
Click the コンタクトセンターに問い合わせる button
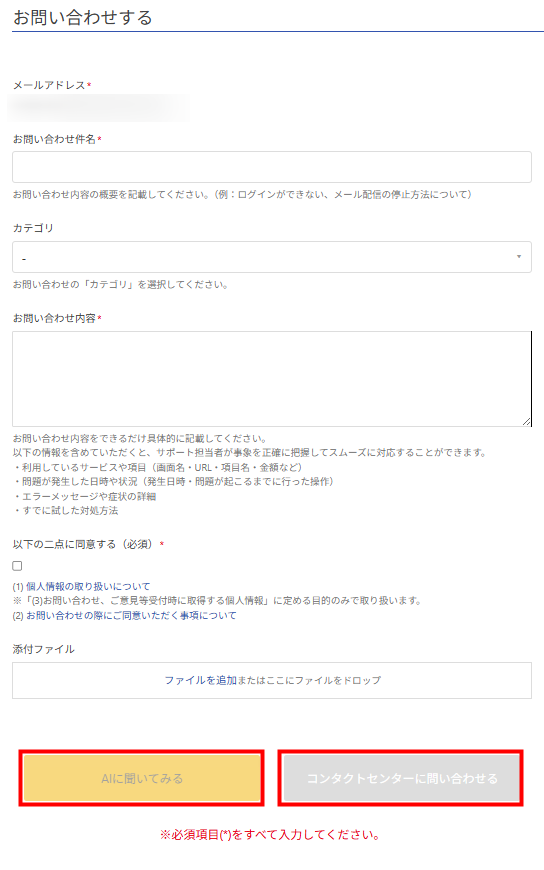tap(401, 778)
